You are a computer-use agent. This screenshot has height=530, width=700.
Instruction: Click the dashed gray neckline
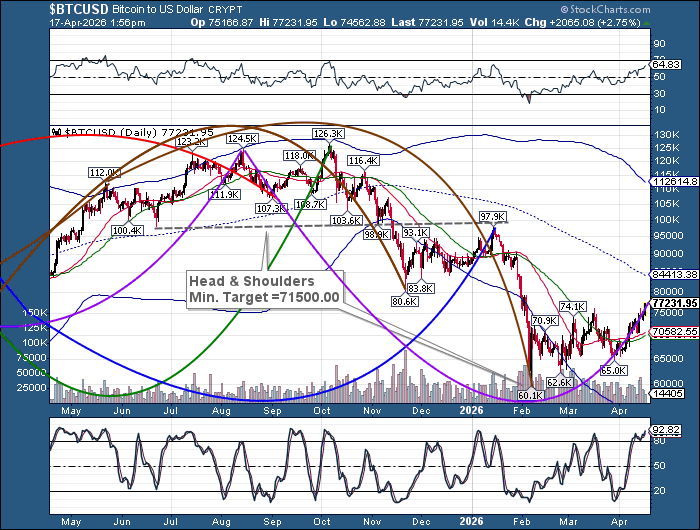[300, 225]
